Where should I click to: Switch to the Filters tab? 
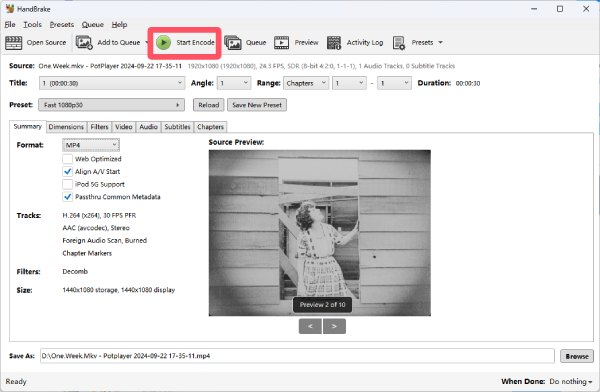coord(99,127)
